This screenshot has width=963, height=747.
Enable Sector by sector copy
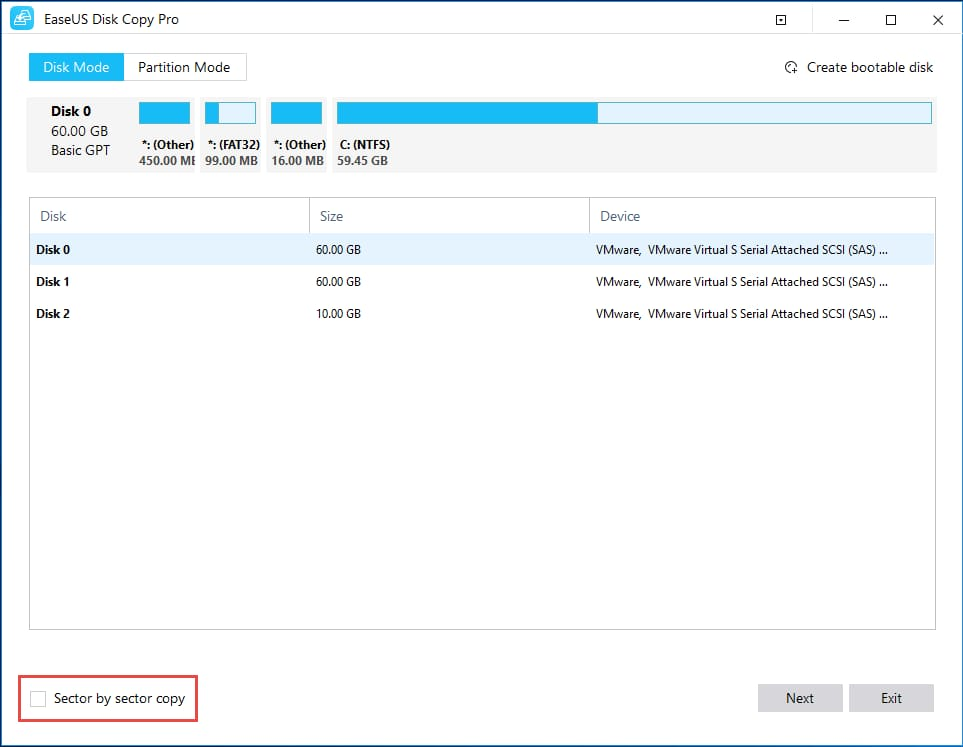click(x=38, y=698)
